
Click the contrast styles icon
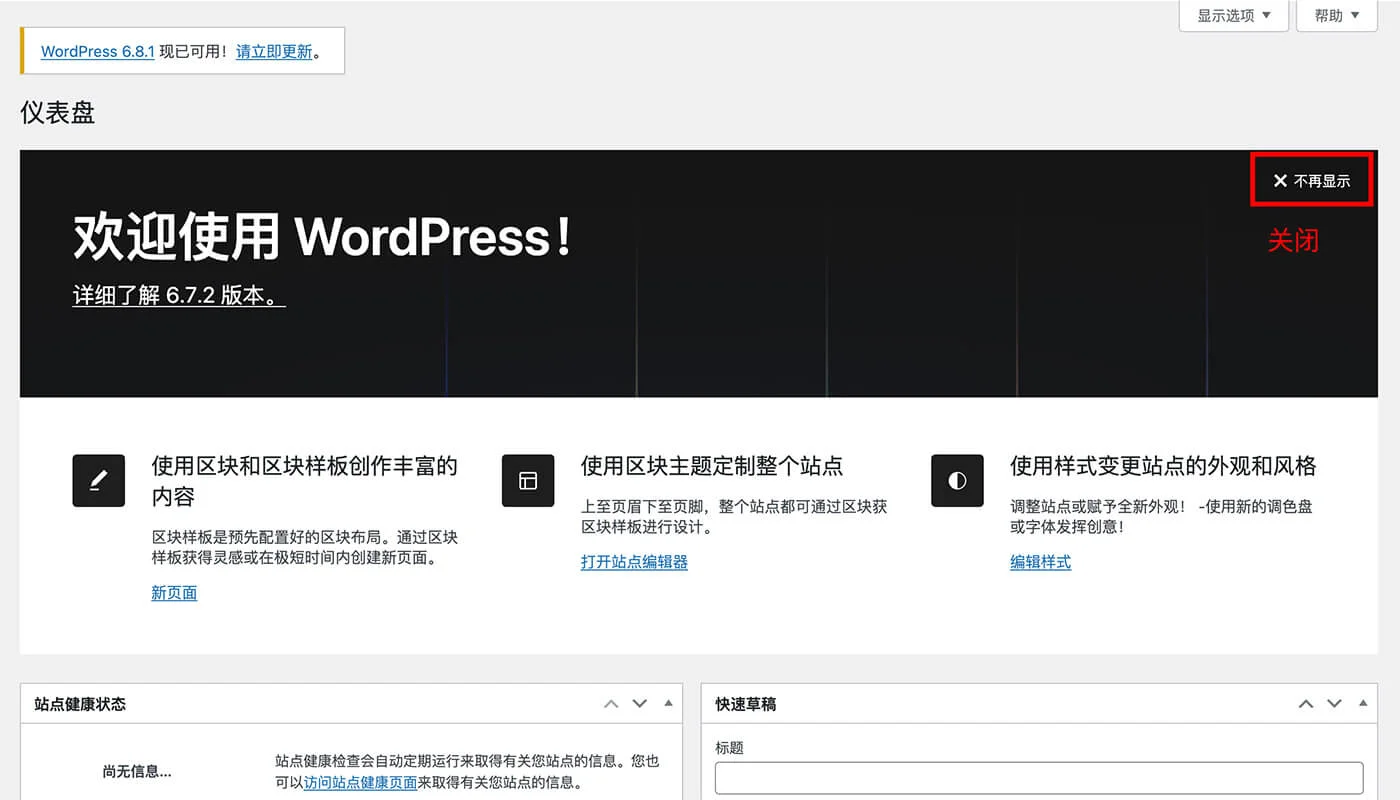coord(957,480)
